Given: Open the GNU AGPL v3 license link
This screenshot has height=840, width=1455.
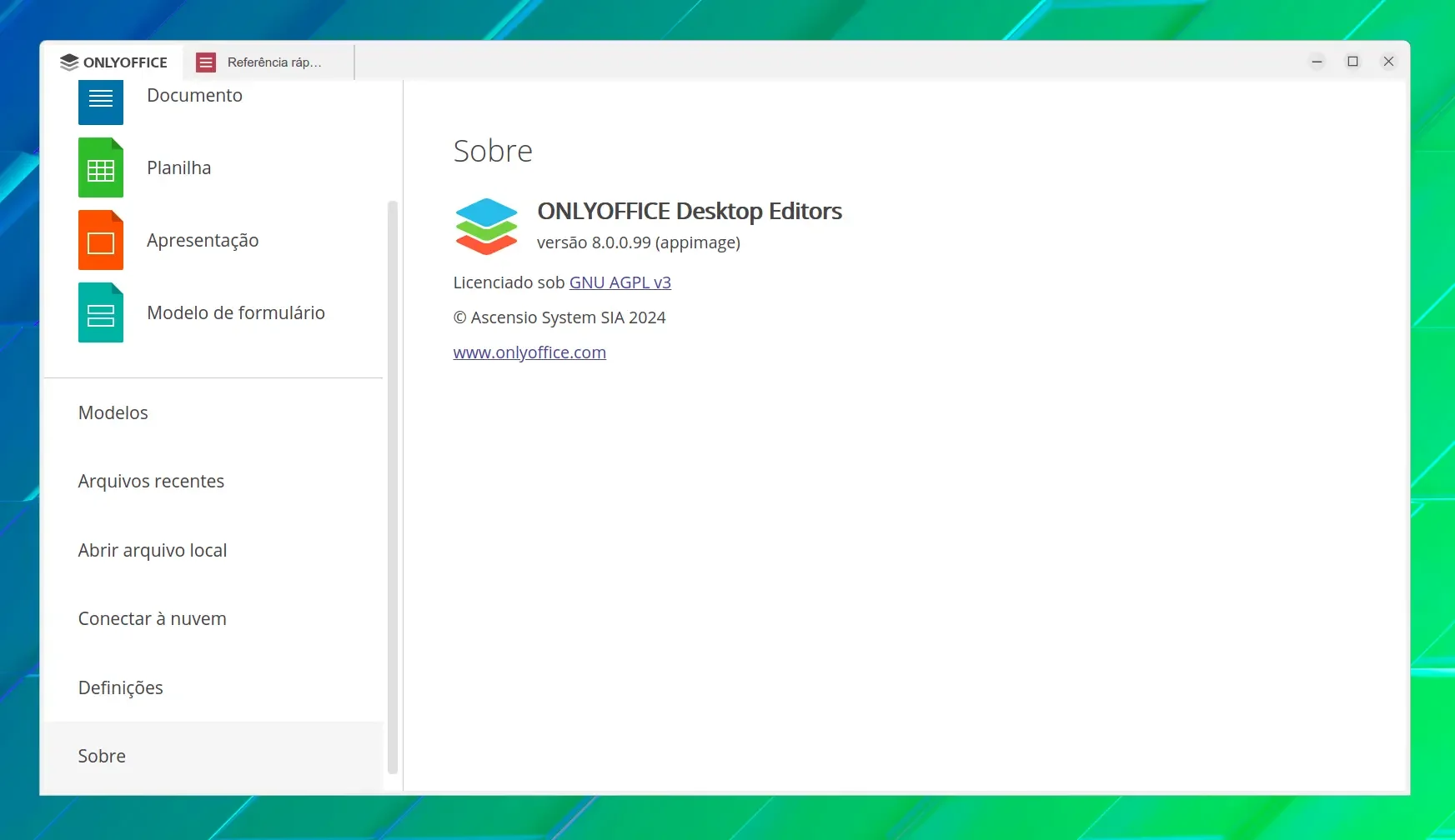Looking at the screenshot, I should pos(620,282).
